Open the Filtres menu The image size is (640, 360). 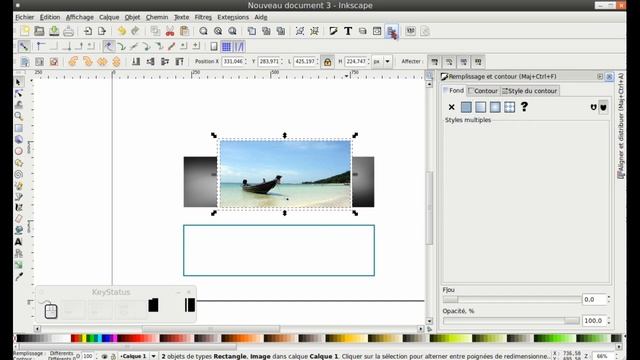203,17
